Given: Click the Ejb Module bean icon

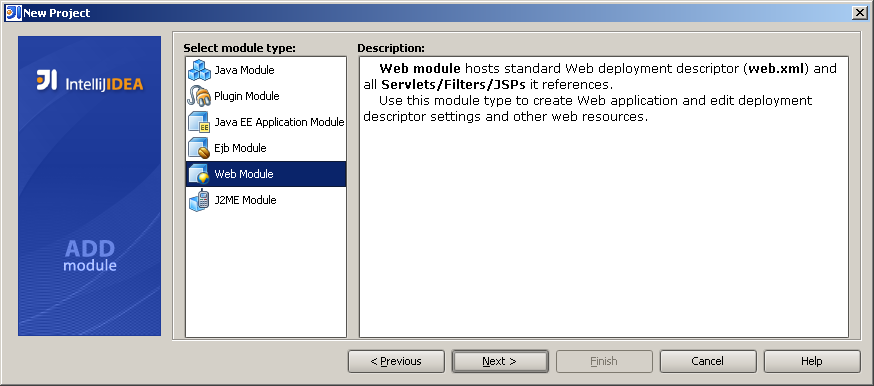Looking at the screenshot, I should (199, 148).
